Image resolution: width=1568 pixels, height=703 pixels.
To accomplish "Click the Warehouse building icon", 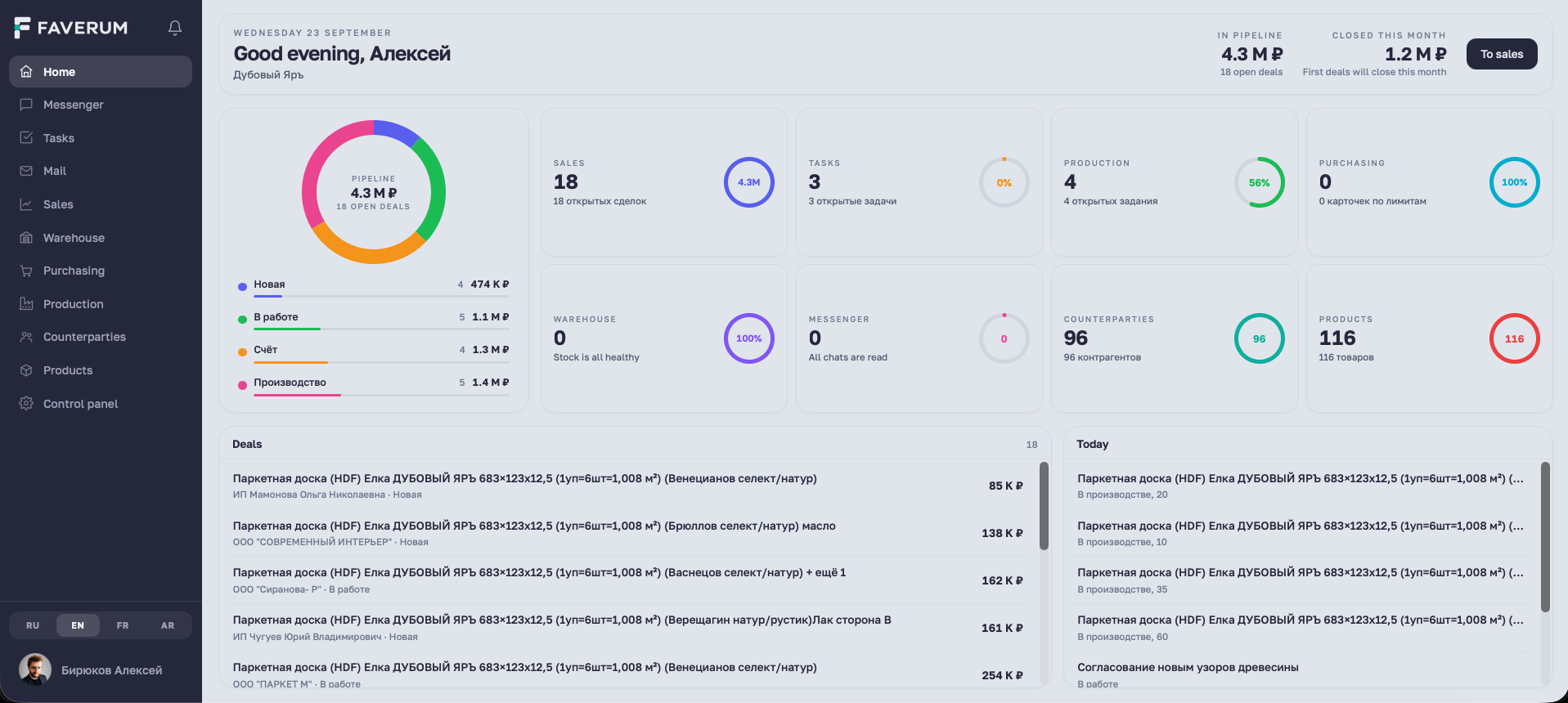I will [26, 238].
